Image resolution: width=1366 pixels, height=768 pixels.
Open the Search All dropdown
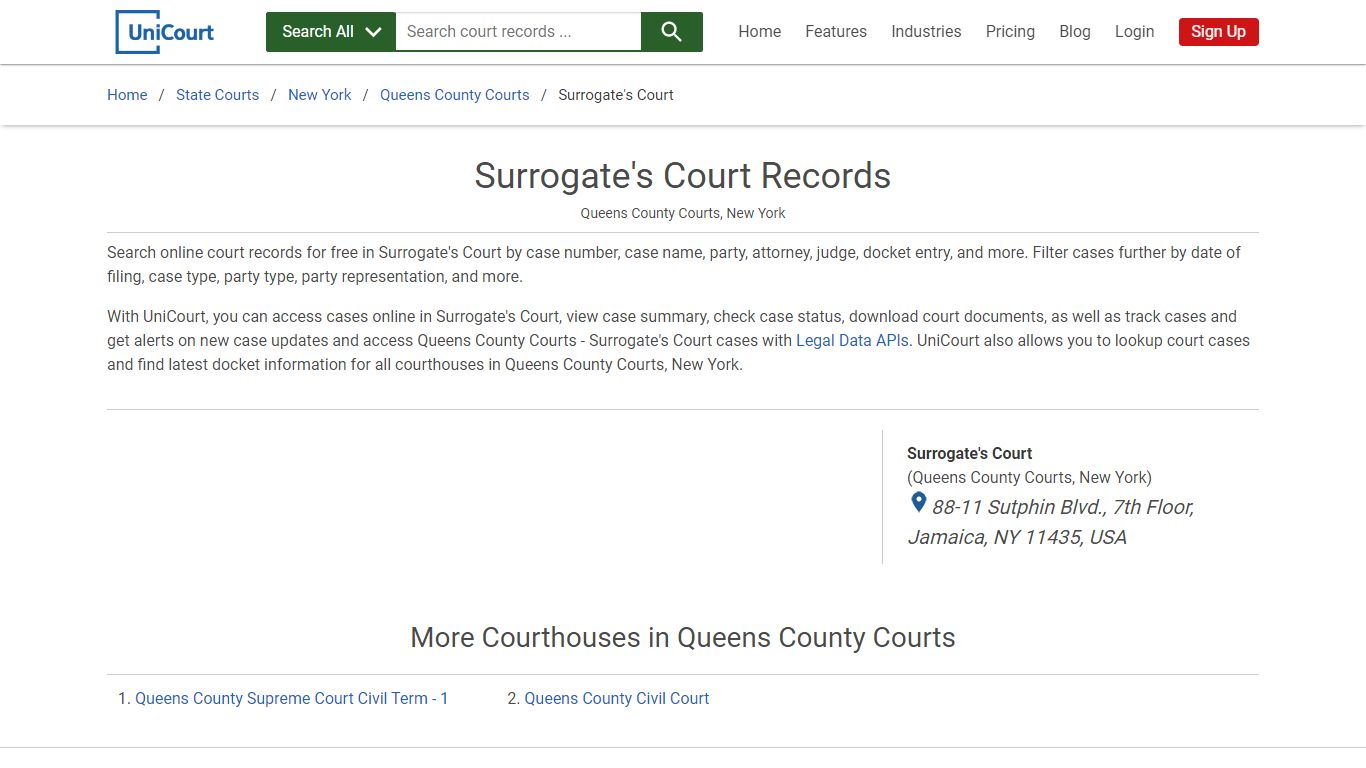tap(331, 32)
